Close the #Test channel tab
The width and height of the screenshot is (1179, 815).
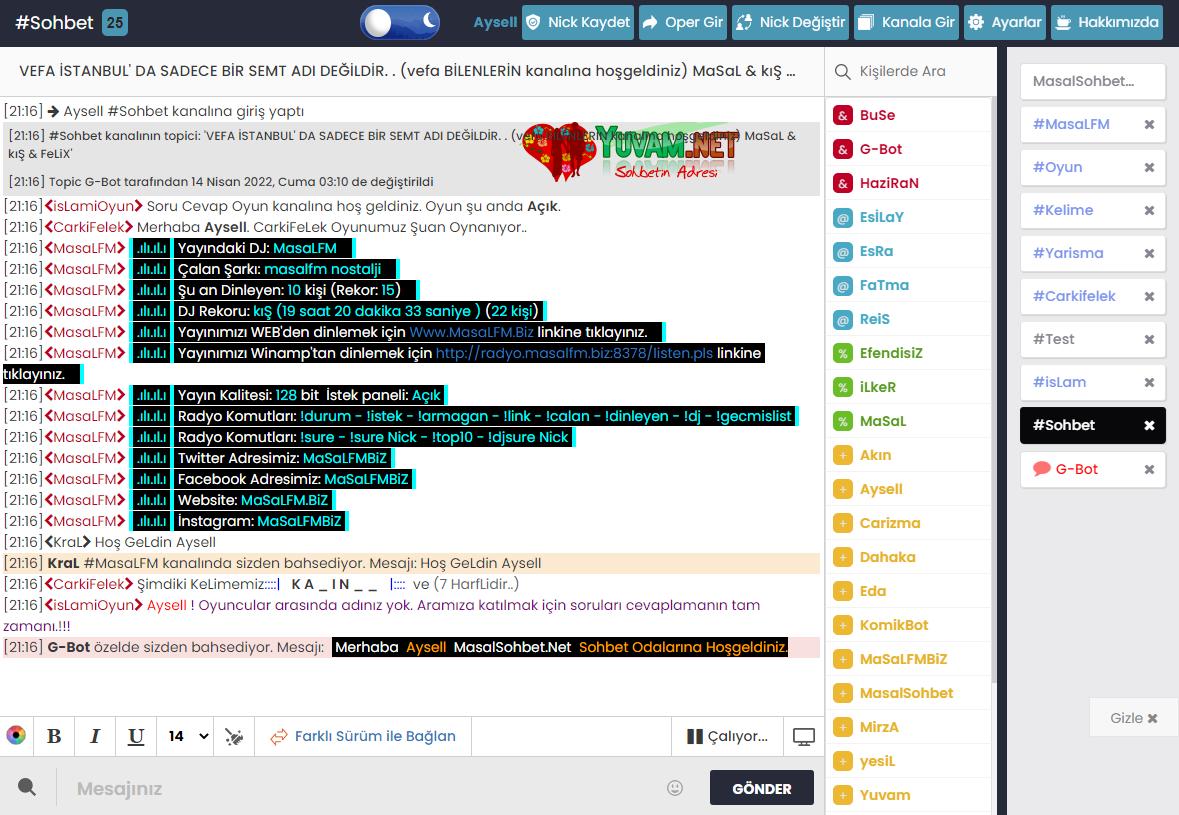click(1149, 339)
